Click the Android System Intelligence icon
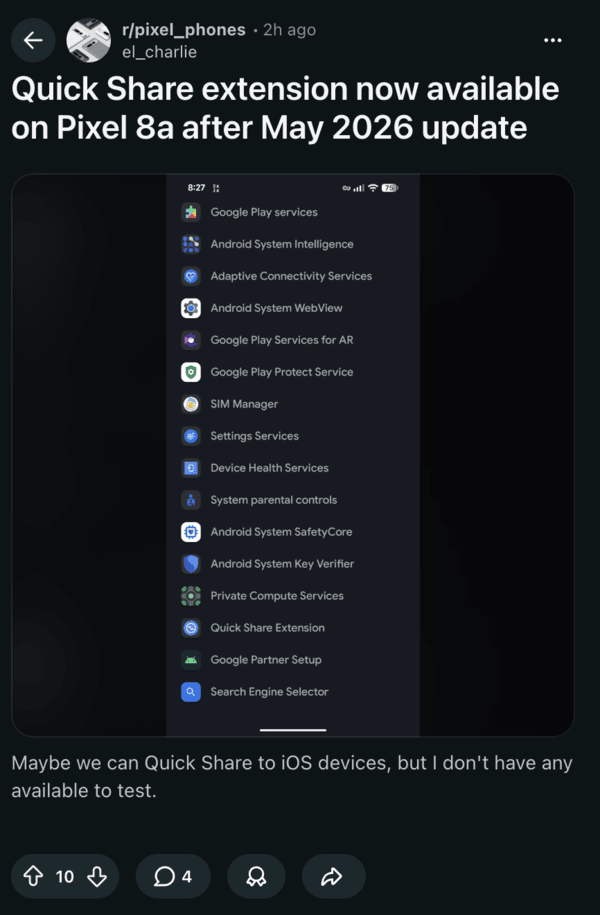 coord(191,245)
